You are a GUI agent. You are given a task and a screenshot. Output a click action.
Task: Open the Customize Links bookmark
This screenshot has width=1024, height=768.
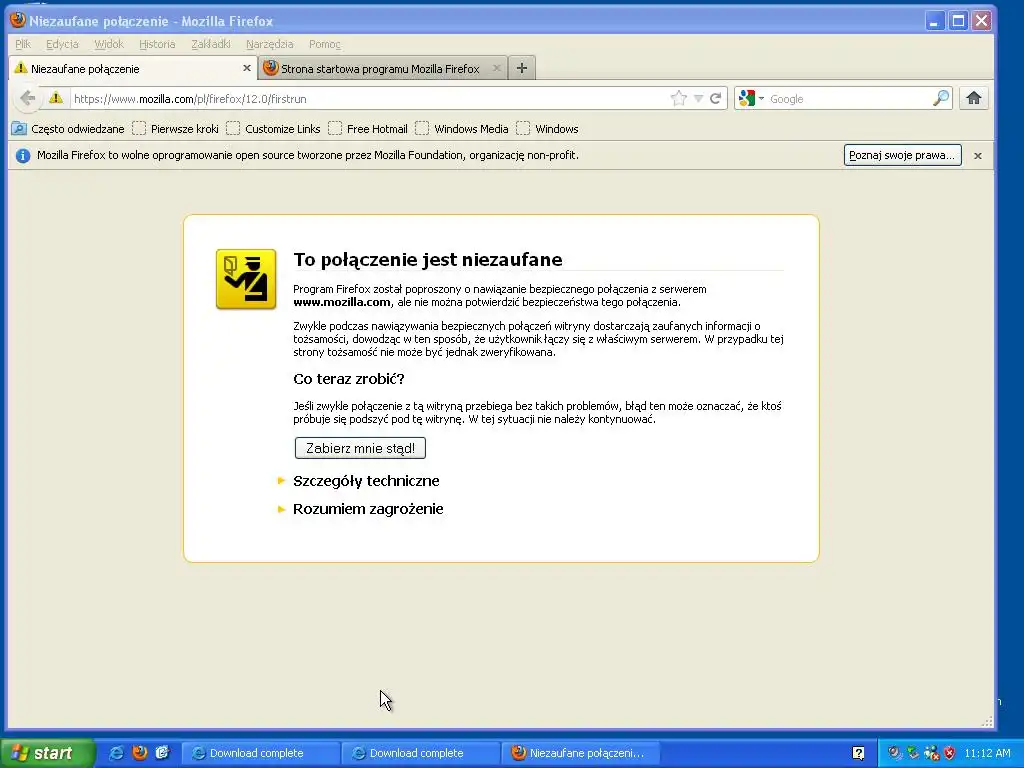click(274, 129)
